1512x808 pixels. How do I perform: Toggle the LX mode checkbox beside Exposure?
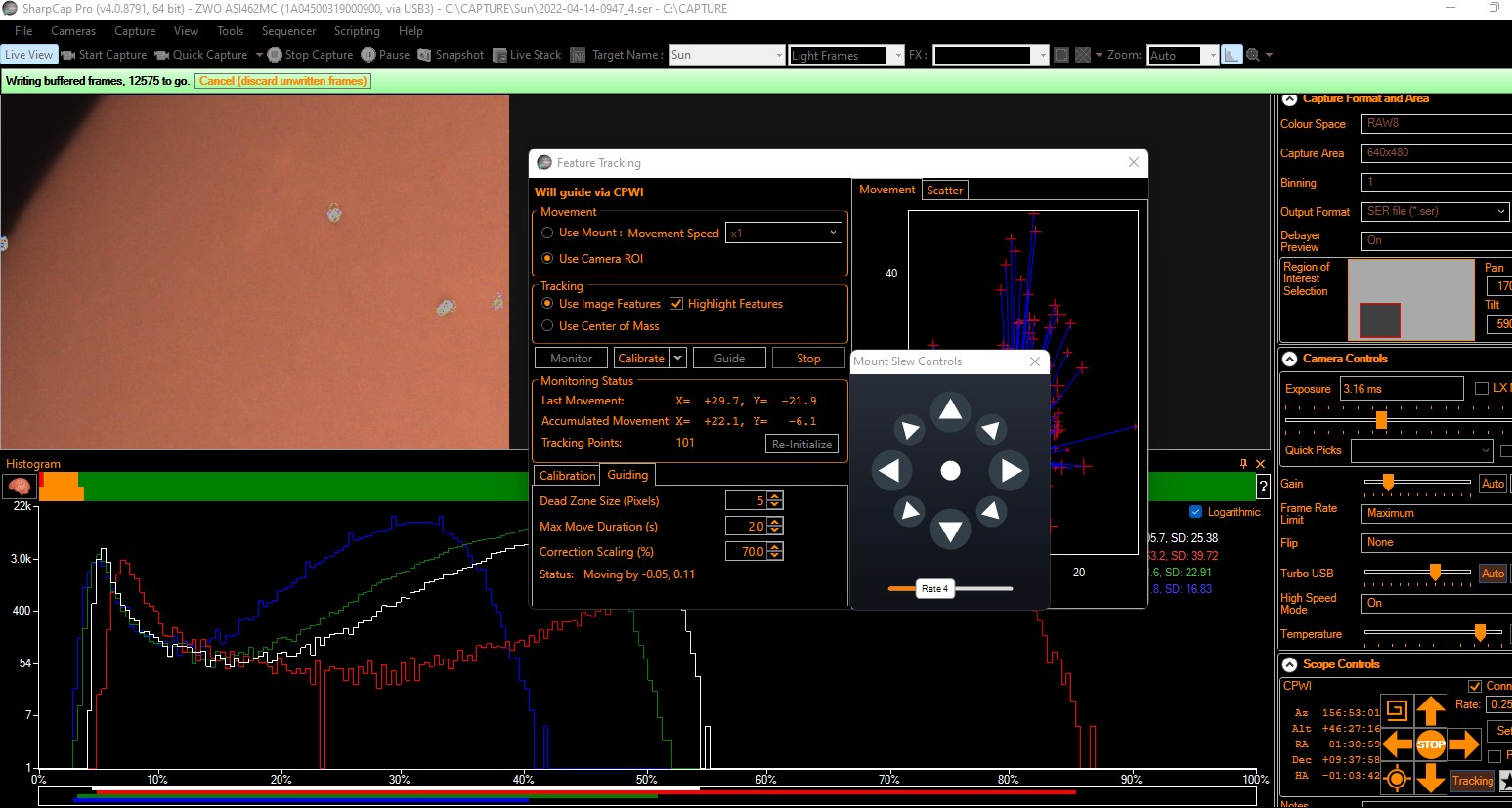[1481, 388]
